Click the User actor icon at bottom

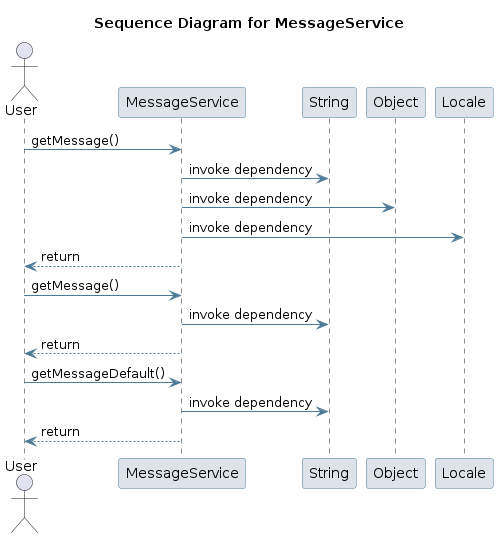pyautogui.click(x=24, y=504)
